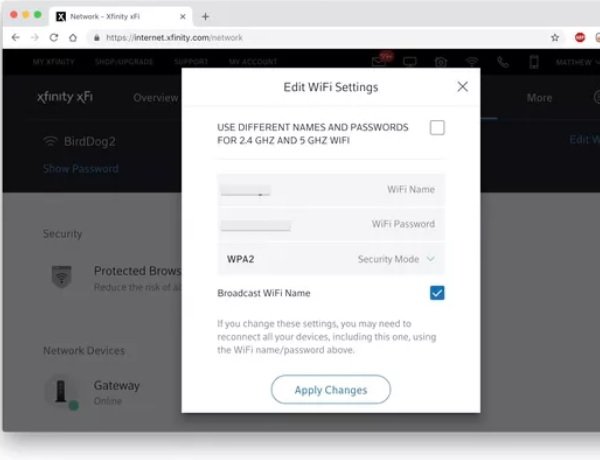Open the More menu in xFi navigation
This screenshot has height=460, width=600.
point(539,98)
